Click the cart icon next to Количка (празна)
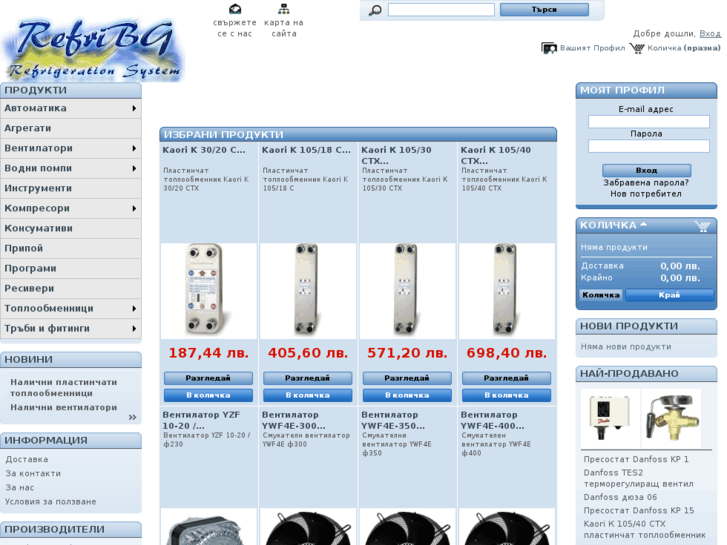Screen dimensions: 727x545 [x=637, y=48]
